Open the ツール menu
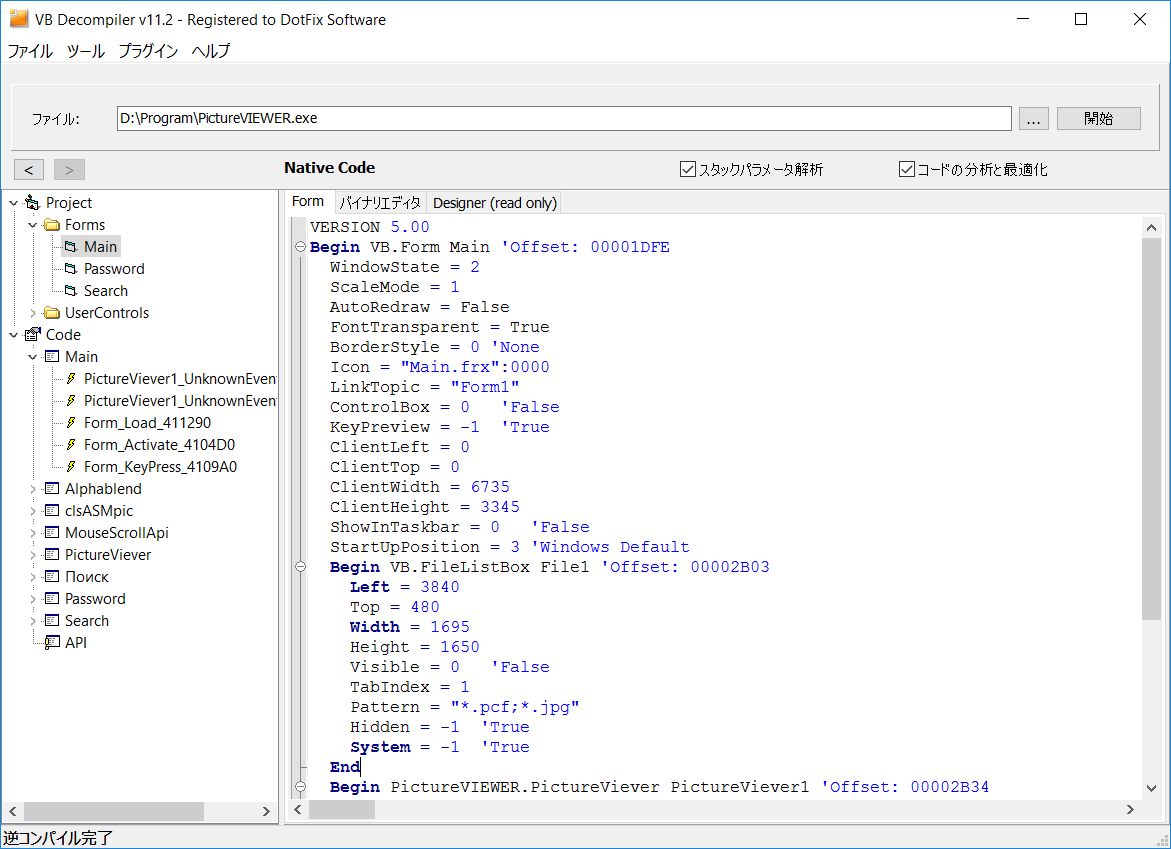This screenshot has height=849, width=1171. coord(86,51)
